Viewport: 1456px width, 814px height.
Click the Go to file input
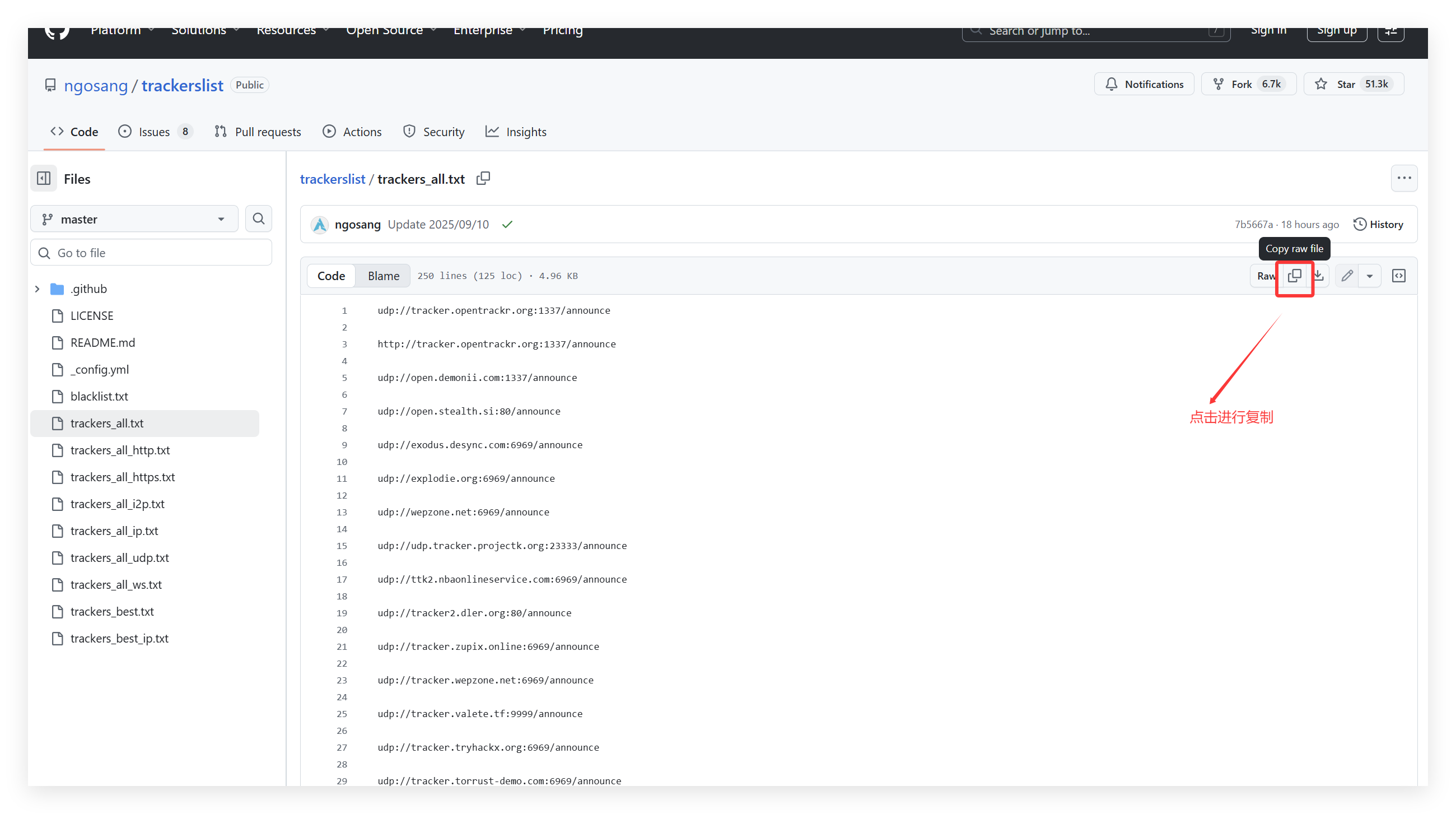coord(151,253)
